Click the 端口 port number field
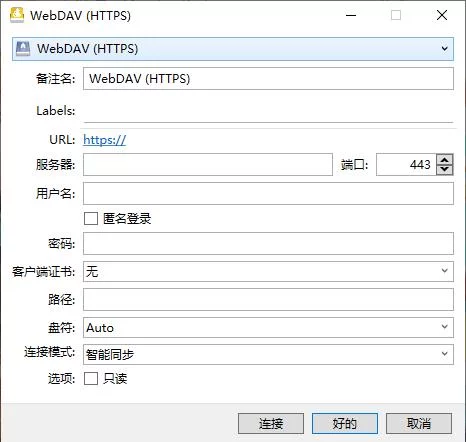The width and height of the screenshot is (466, 442). tap(406, 164)
